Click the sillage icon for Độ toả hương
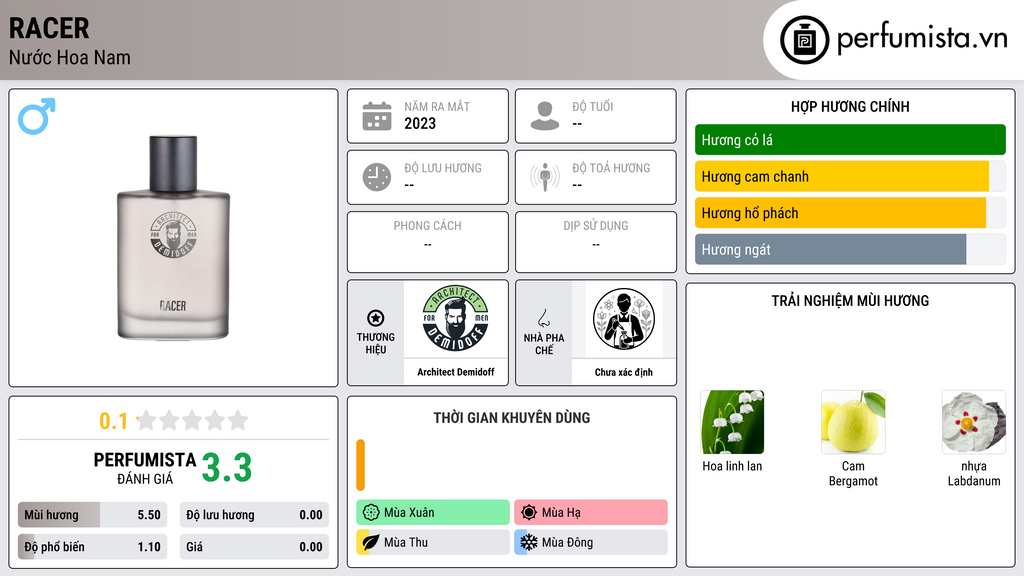Screen dimensions: 1024x576 click(x=545, y=177)
